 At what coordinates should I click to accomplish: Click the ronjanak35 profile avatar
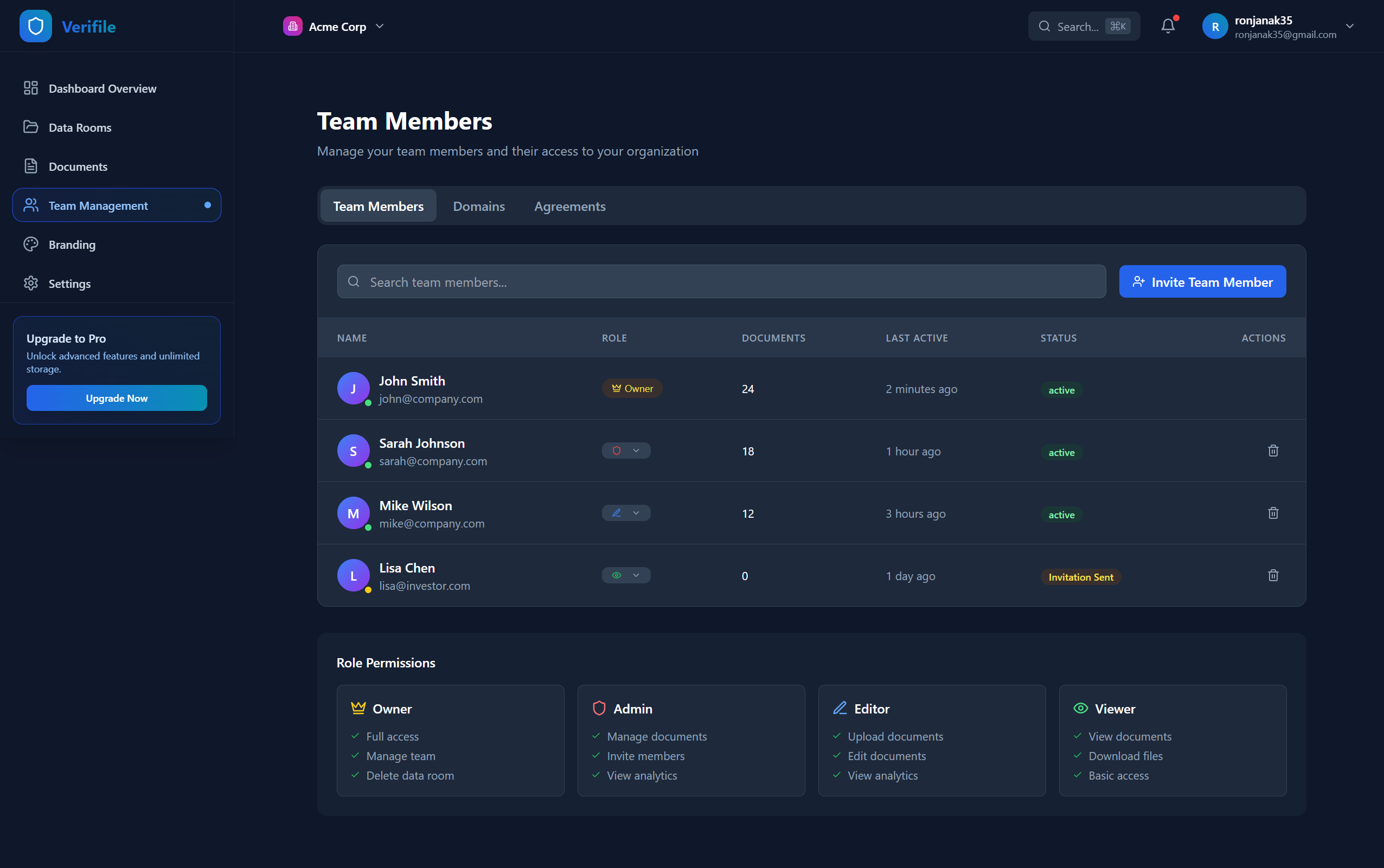tap(1215, 27)
